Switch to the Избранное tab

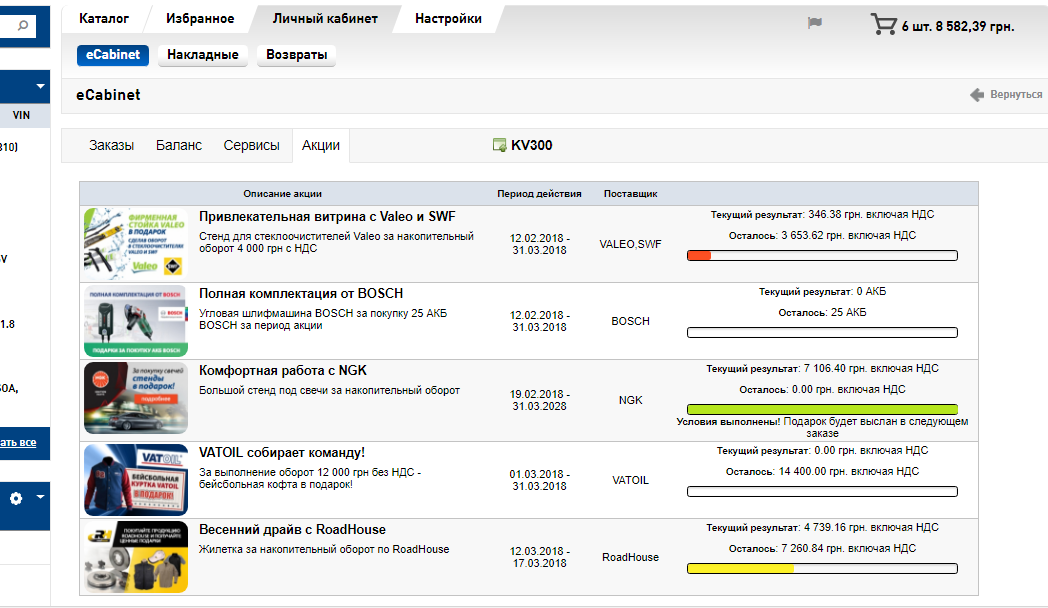click(x=201, y=19)
